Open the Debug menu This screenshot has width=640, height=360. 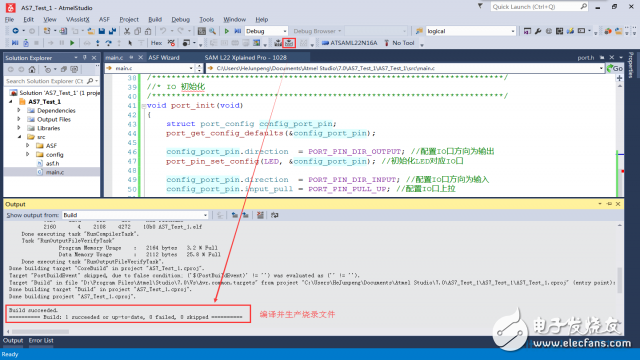180,19
